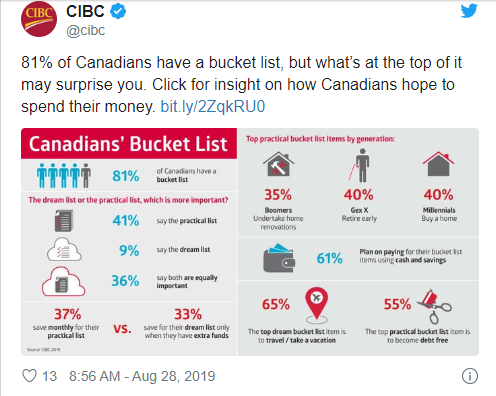
Task: Open the 8:56 AM - Aug 28, 2019 timestamp
Action: (x=142, y=376)
